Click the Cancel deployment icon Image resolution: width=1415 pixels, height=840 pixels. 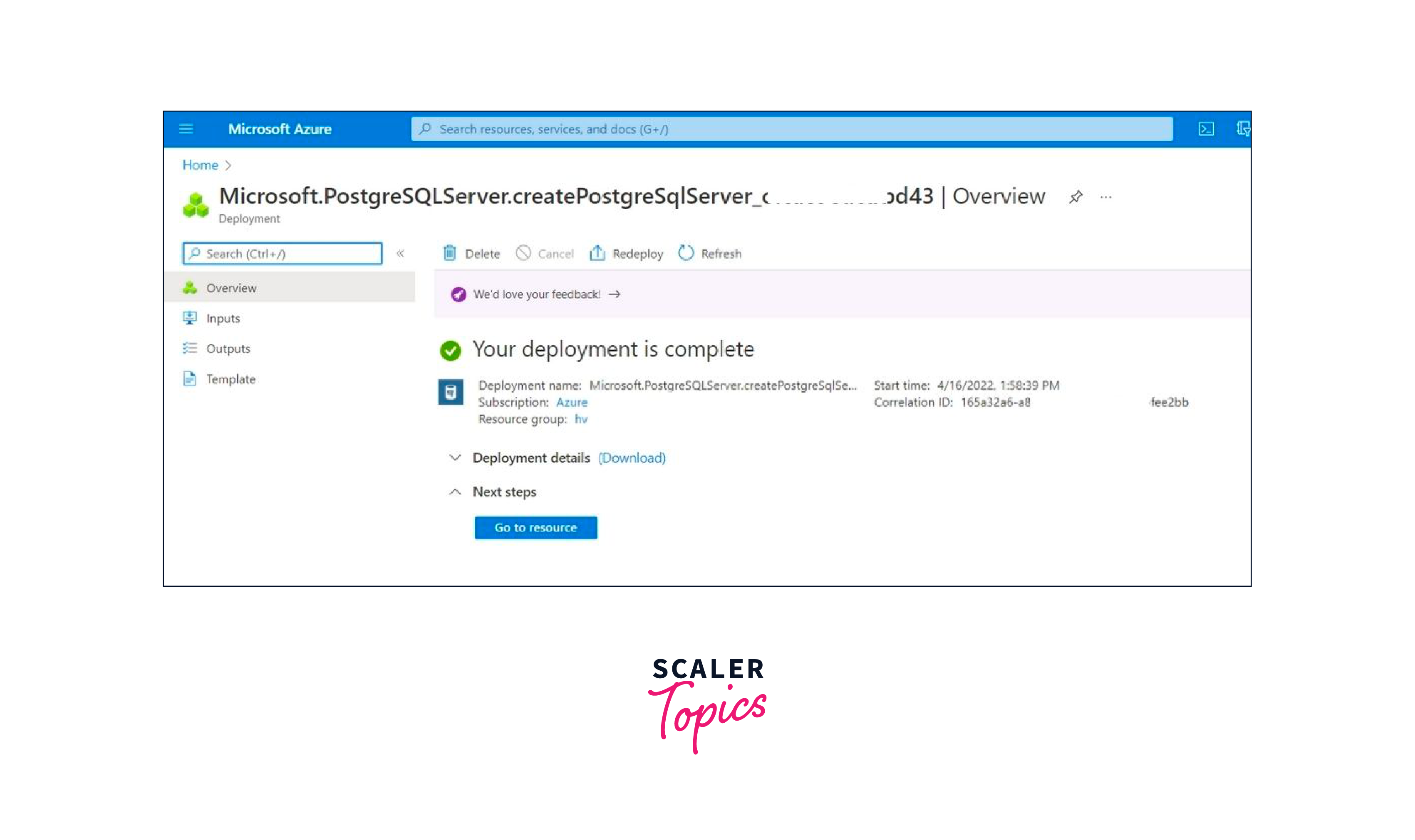pos(523,253)
